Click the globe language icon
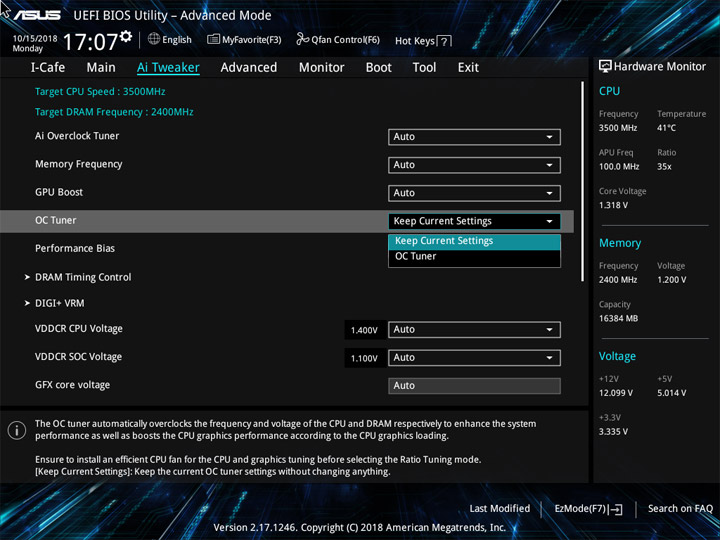The image size is (720, 540). 154,39
